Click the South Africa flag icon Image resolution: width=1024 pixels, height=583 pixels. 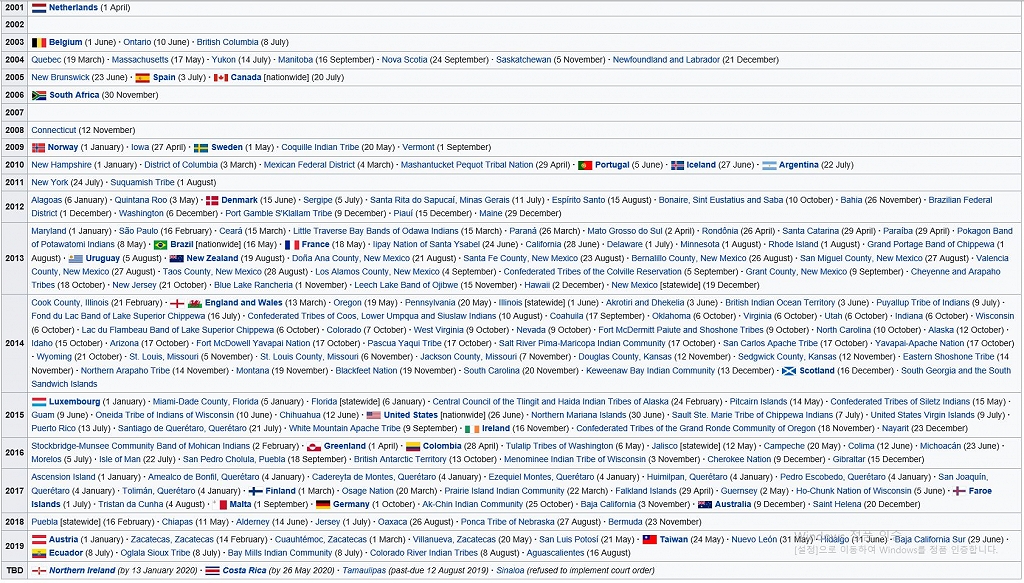point(39,95)
